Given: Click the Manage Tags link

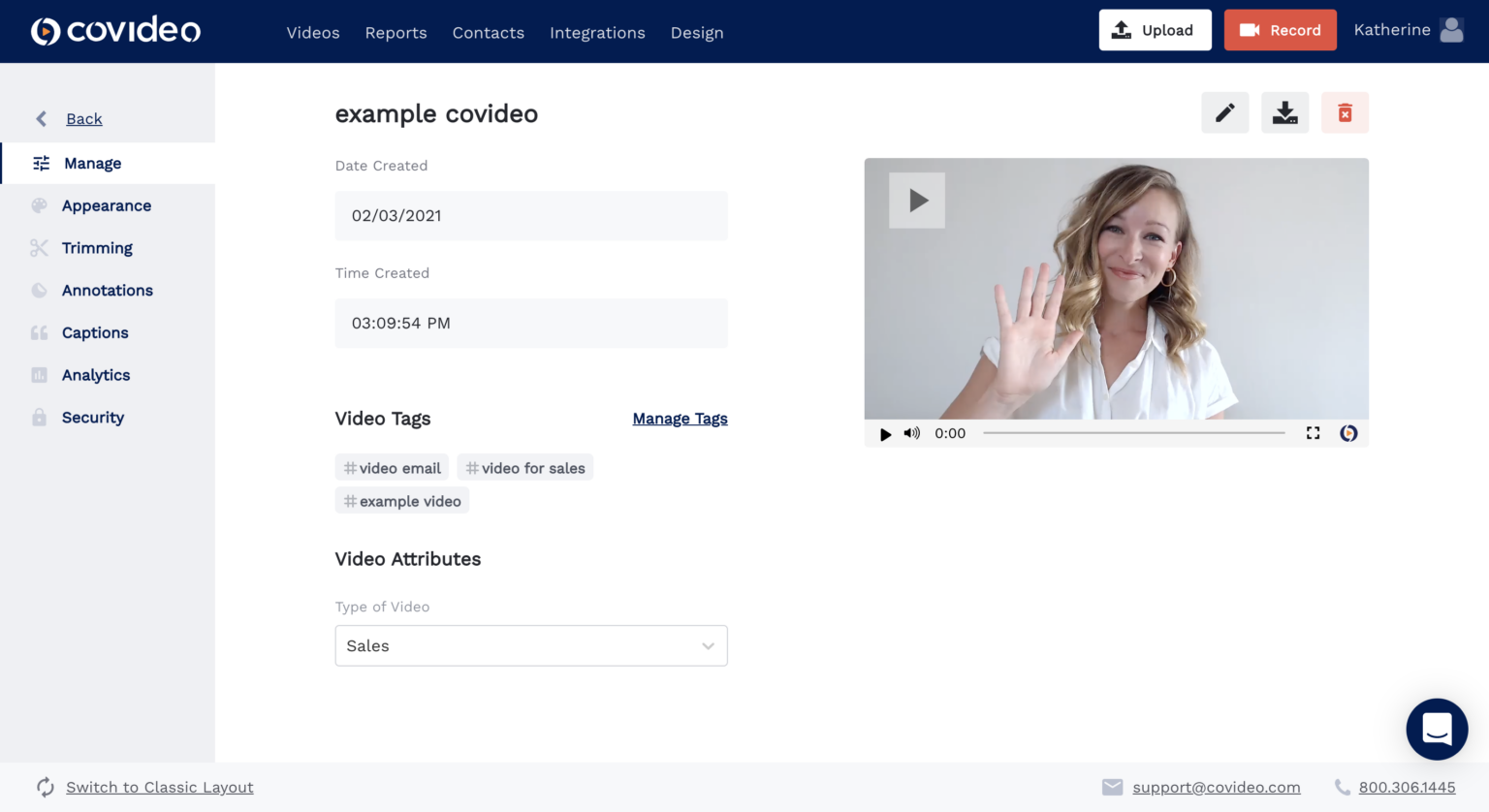Looking at the screenshot, I should click(680, 418).
